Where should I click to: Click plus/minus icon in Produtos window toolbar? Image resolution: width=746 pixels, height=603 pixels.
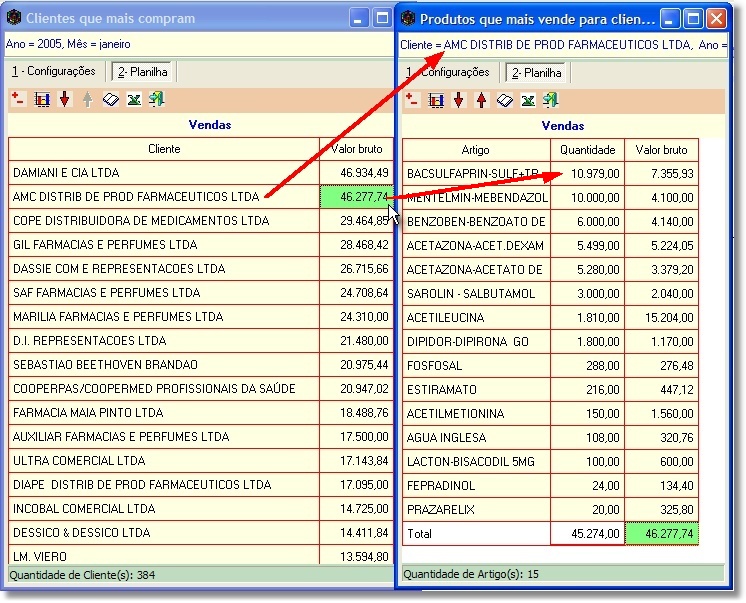tap(412, 100)
